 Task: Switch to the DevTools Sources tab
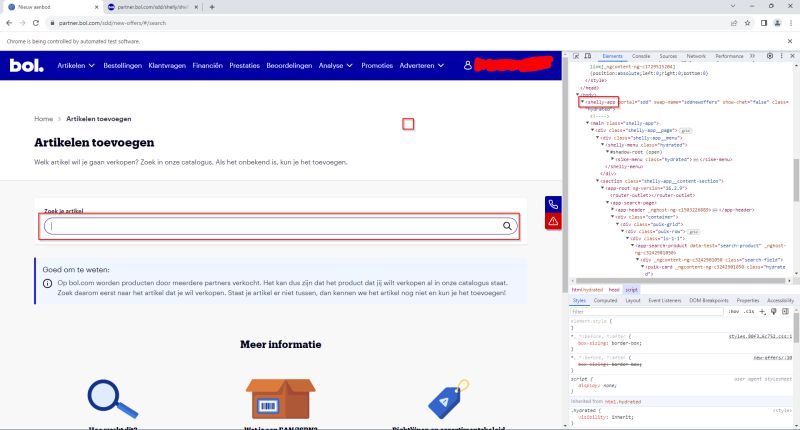click(x=668, y=56)
